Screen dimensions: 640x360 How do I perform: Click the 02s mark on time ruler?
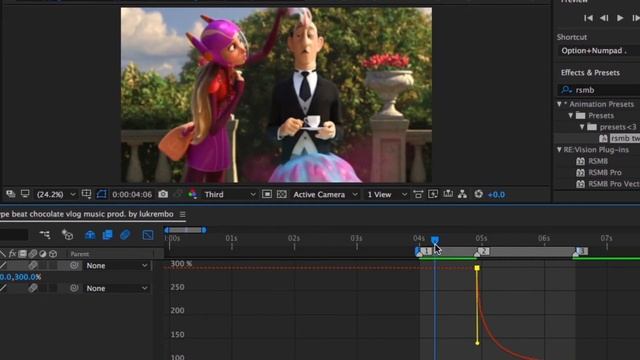point(294,238)
